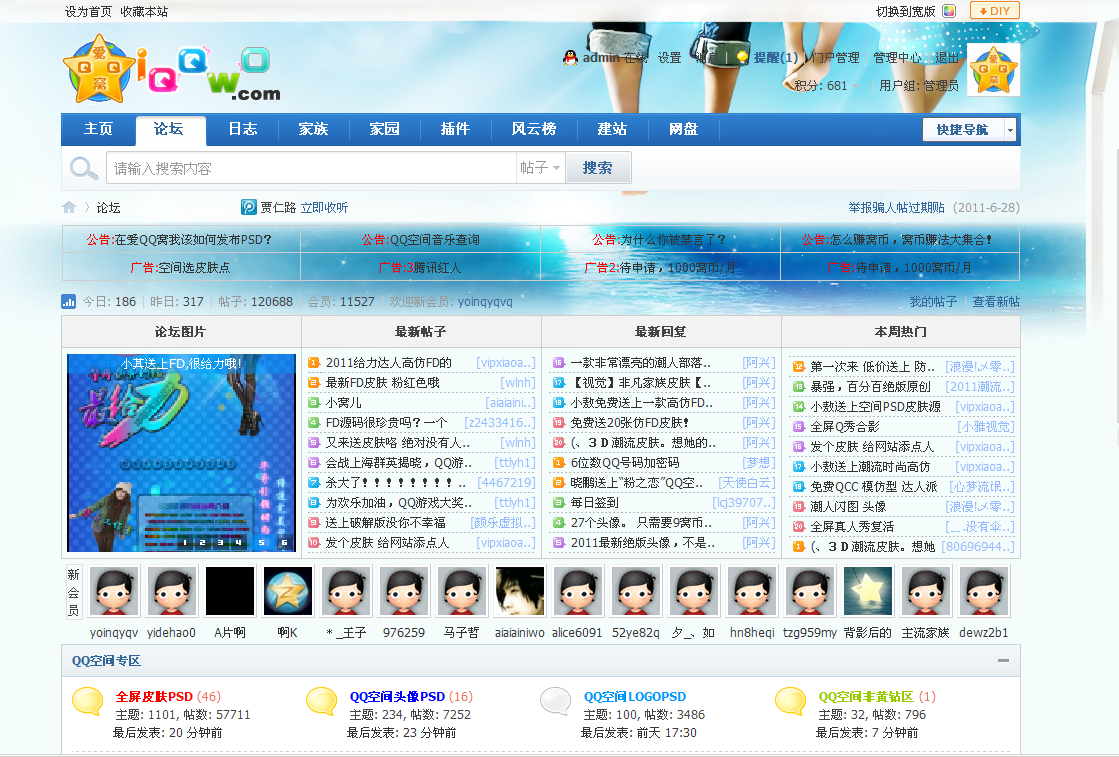Screen dimensions: 1119x757
Task: Click 收藏本站 link
Action: point(144,11)
